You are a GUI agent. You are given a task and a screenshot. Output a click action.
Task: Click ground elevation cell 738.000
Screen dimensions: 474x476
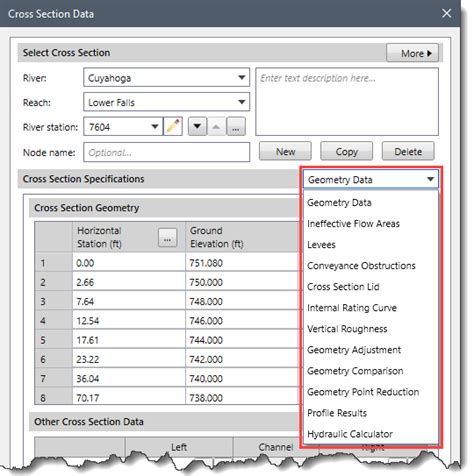click(x=242, y=397)
